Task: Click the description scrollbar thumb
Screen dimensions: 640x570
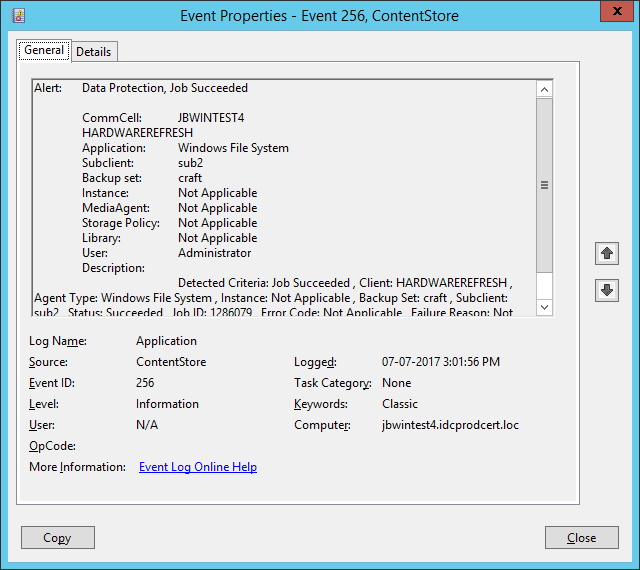Action: pos(545,185)
